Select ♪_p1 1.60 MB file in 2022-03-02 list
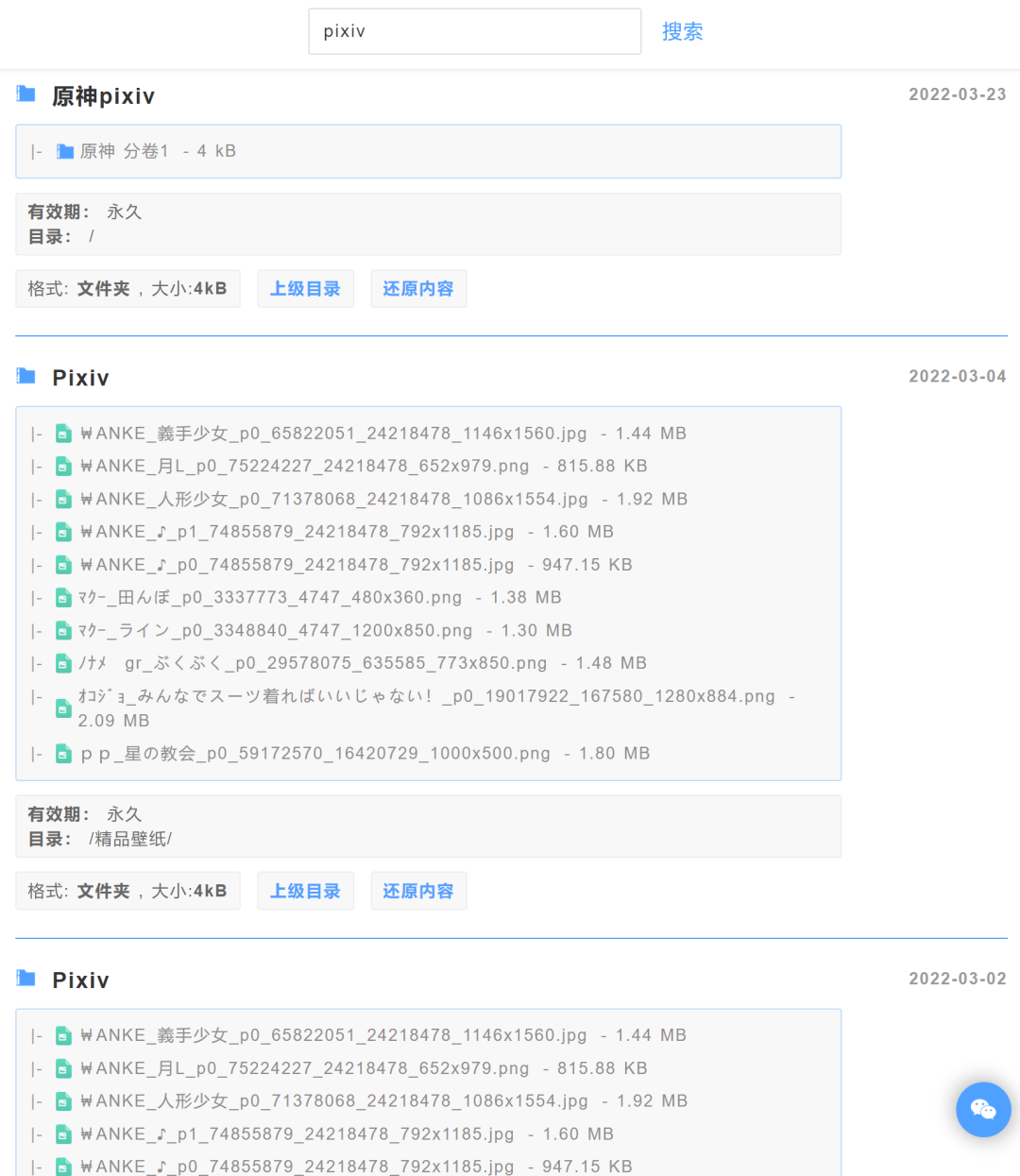 (297, 1133)
